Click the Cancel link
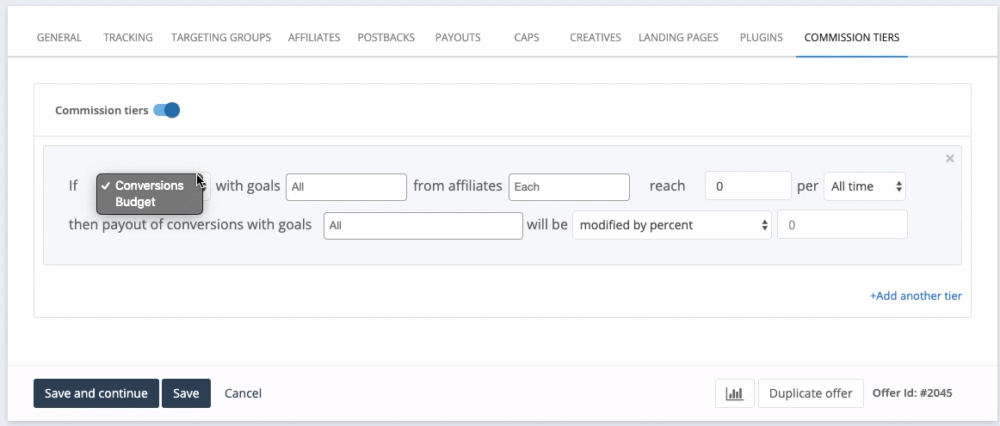1000x426 pixels. pyautogui.click(x=243, y=393)
